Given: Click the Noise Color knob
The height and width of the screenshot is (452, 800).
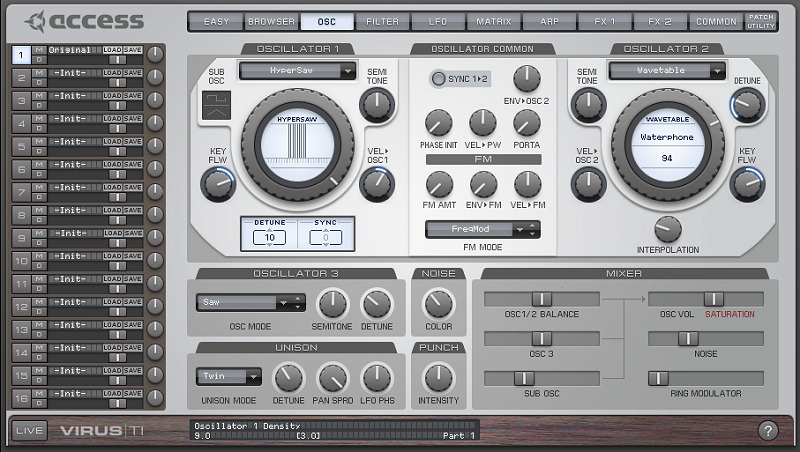Looking at the screenshot, I should pyautogui.click(x=438, y=303).
